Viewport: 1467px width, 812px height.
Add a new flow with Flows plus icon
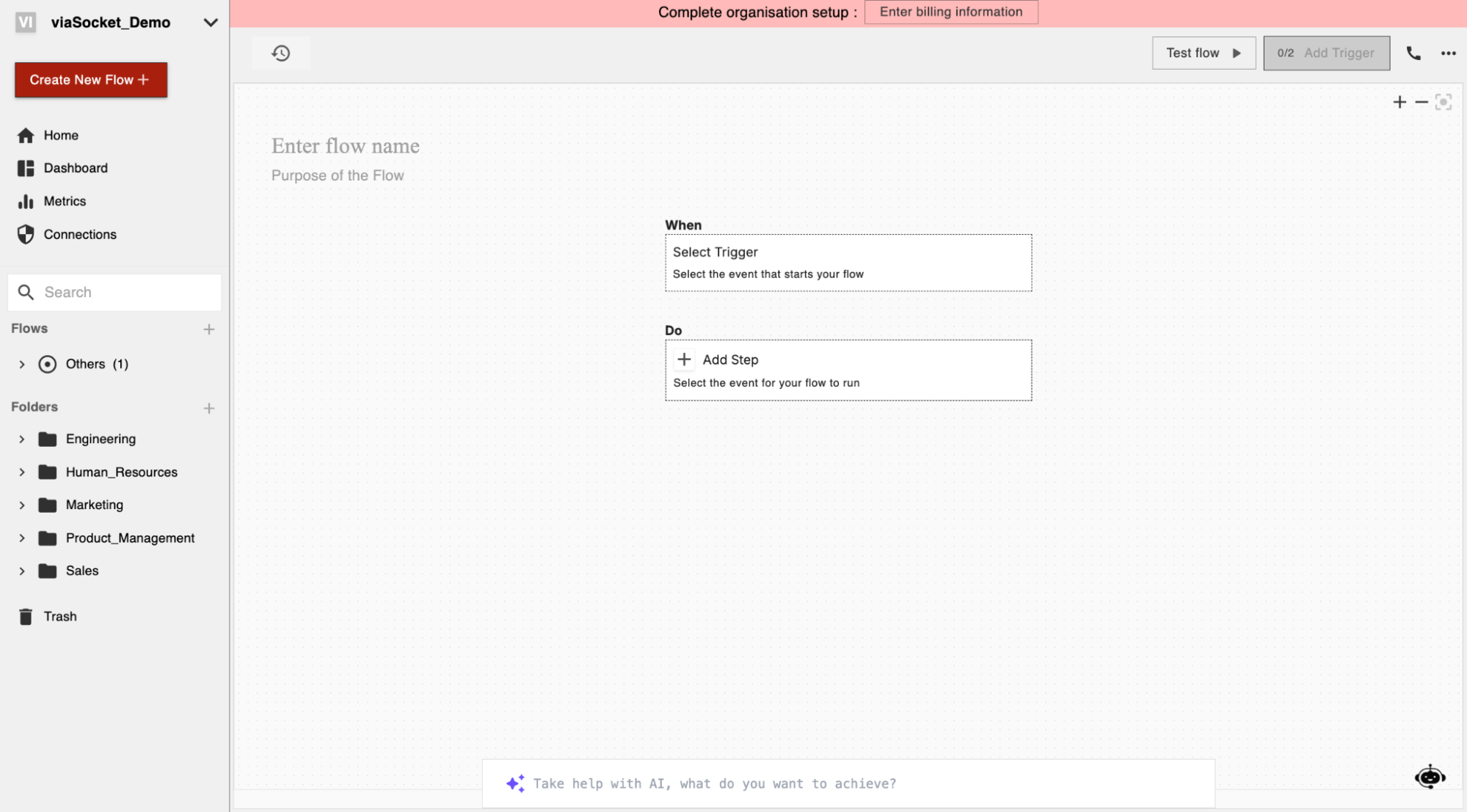pos(209,329)
